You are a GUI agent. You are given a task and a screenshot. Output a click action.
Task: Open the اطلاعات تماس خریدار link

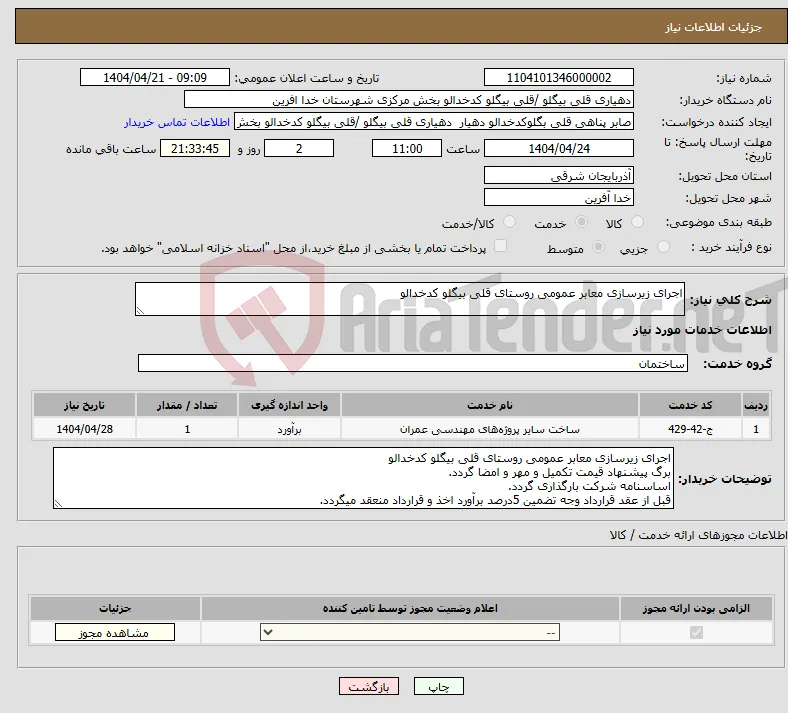pyautogui.click(x=177, y=122)
